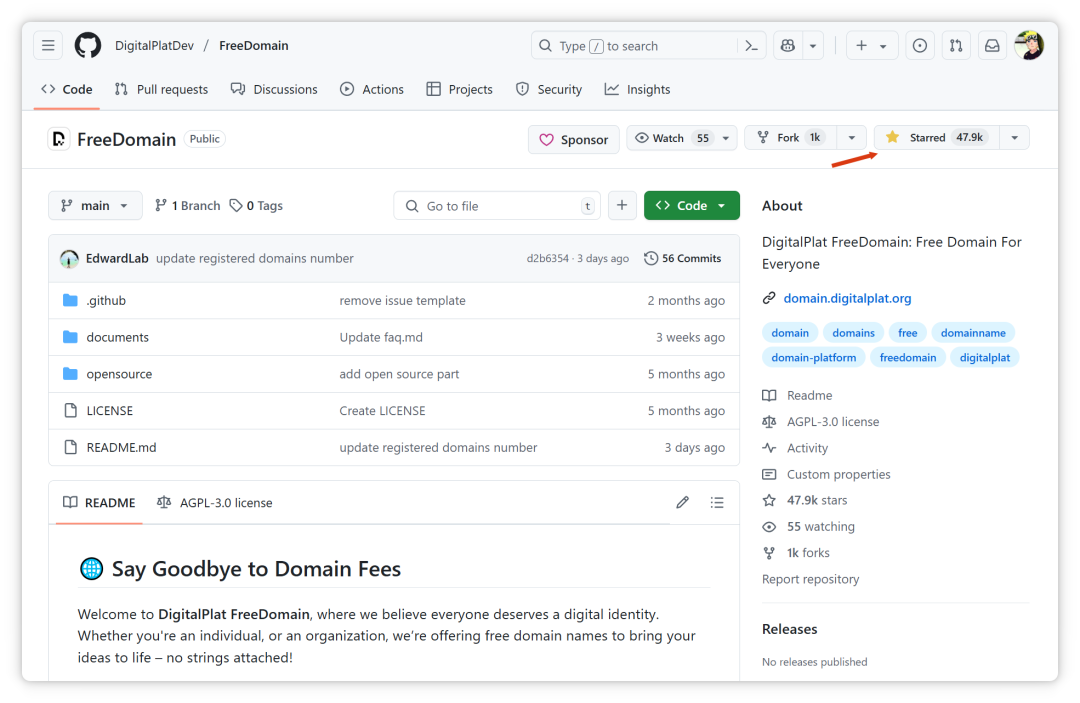Edit README with the pencil icon

(x=683, y=503)
